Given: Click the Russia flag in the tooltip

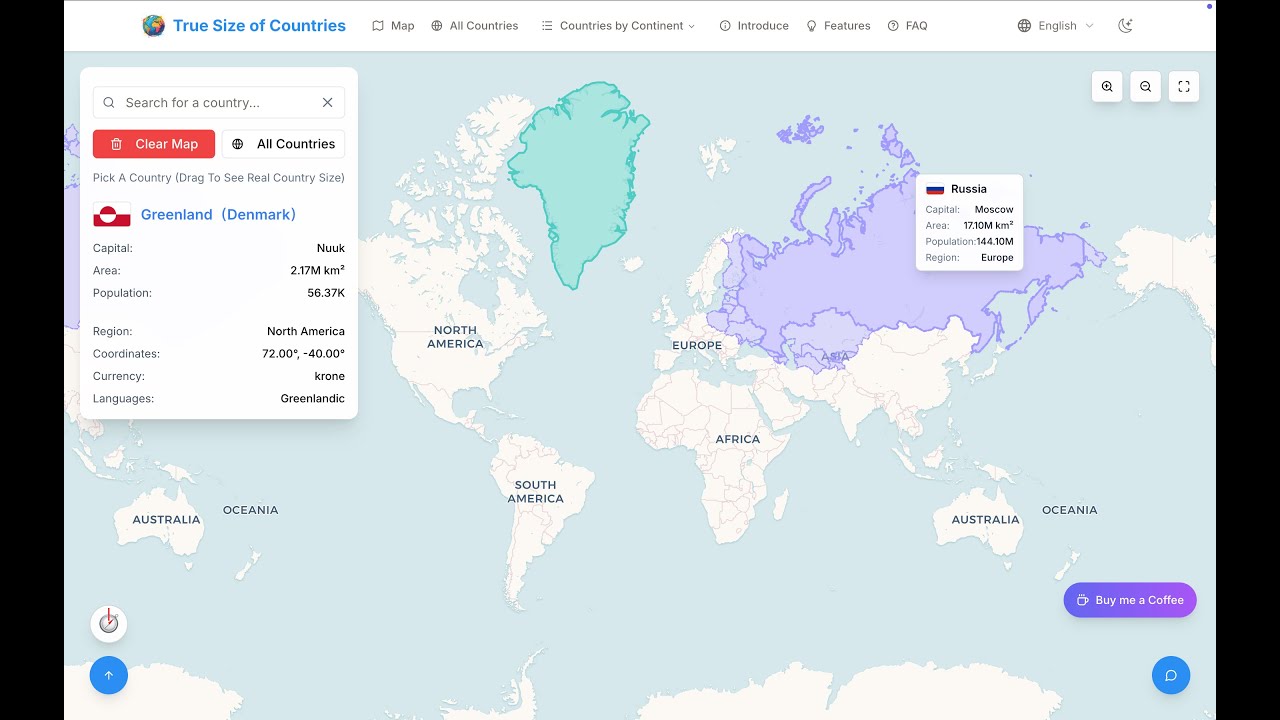Looking at the screenshot, I should (935, 189).
